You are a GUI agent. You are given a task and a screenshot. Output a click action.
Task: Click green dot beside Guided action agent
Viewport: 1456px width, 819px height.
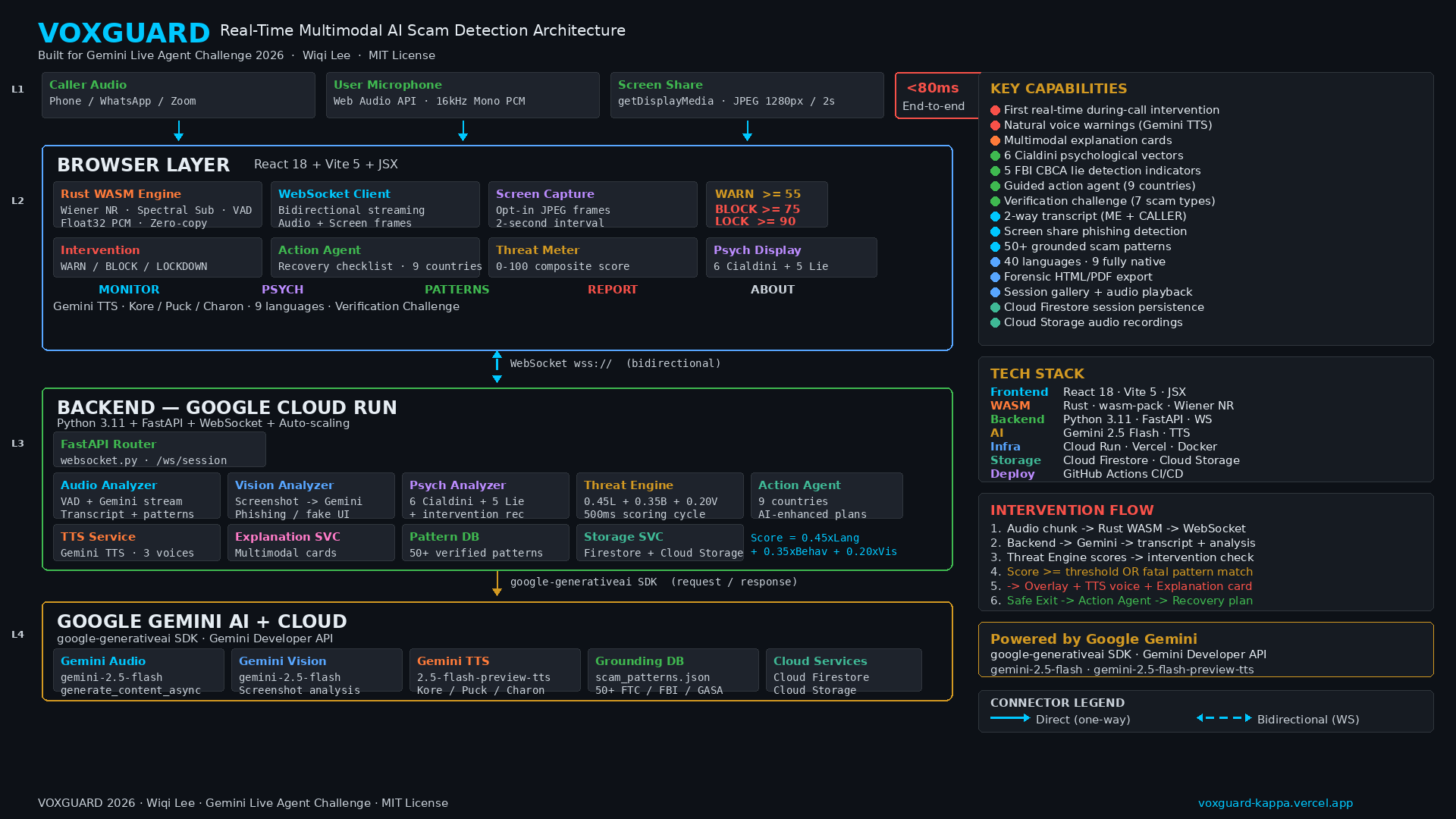click(x=995, y=187)
